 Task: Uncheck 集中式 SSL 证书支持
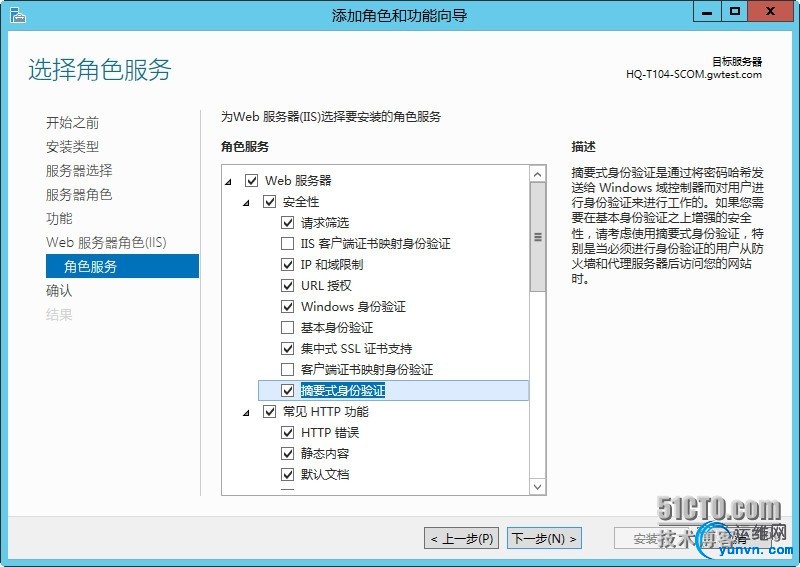288,349
